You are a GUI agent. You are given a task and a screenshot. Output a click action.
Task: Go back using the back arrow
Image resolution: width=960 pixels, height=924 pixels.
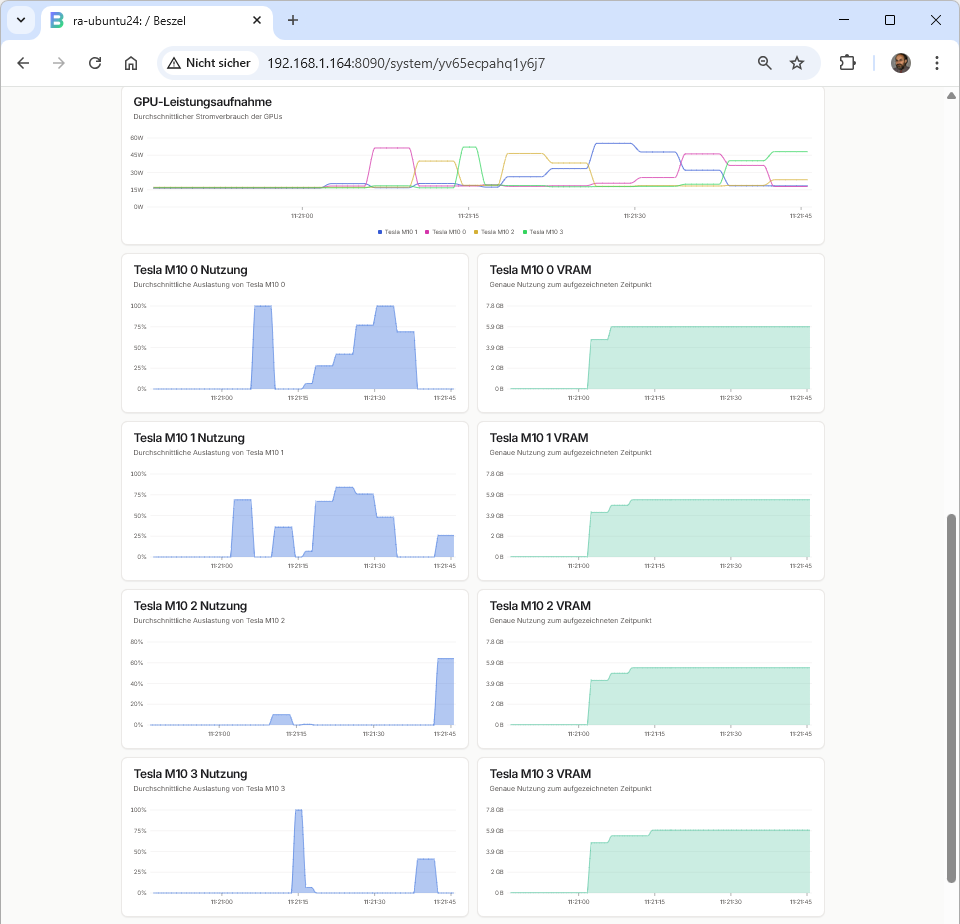(23, 63)
